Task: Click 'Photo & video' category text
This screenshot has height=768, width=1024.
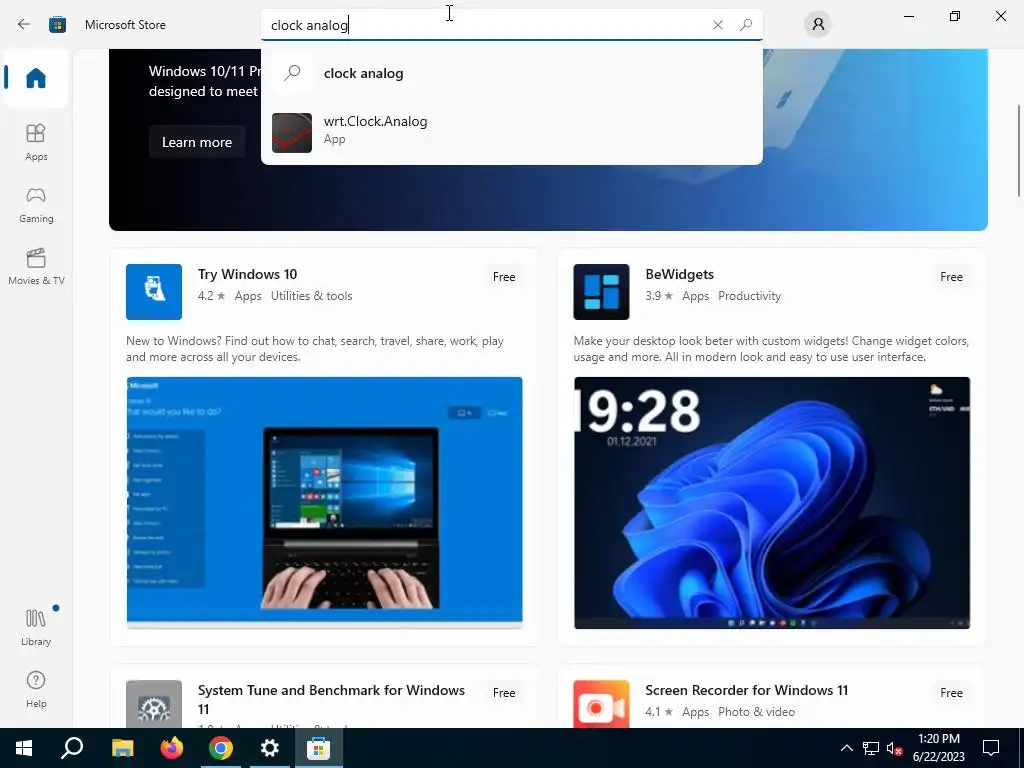Action: pos(756,712)
